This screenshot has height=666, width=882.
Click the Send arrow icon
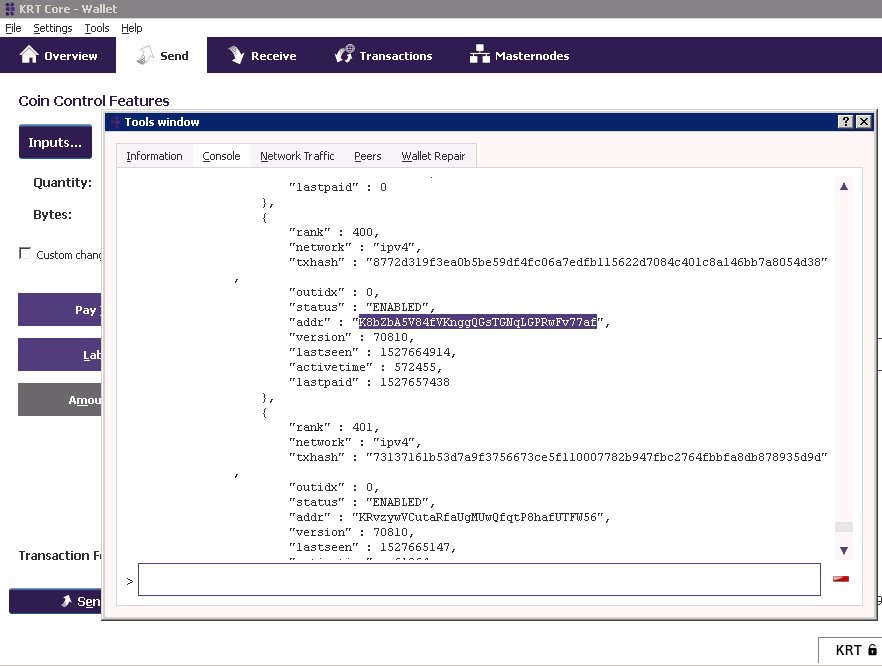tap(145, 55)
